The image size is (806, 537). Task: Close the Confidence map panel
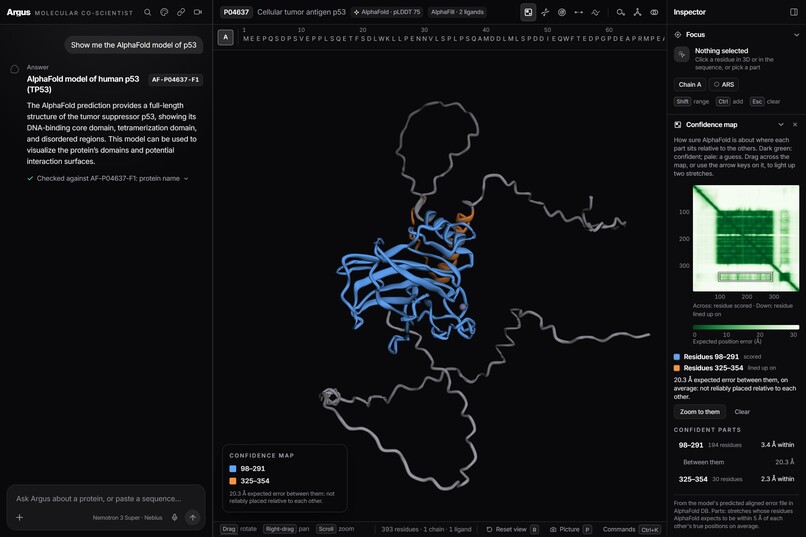pyautogui.click(x=795, y=124)
